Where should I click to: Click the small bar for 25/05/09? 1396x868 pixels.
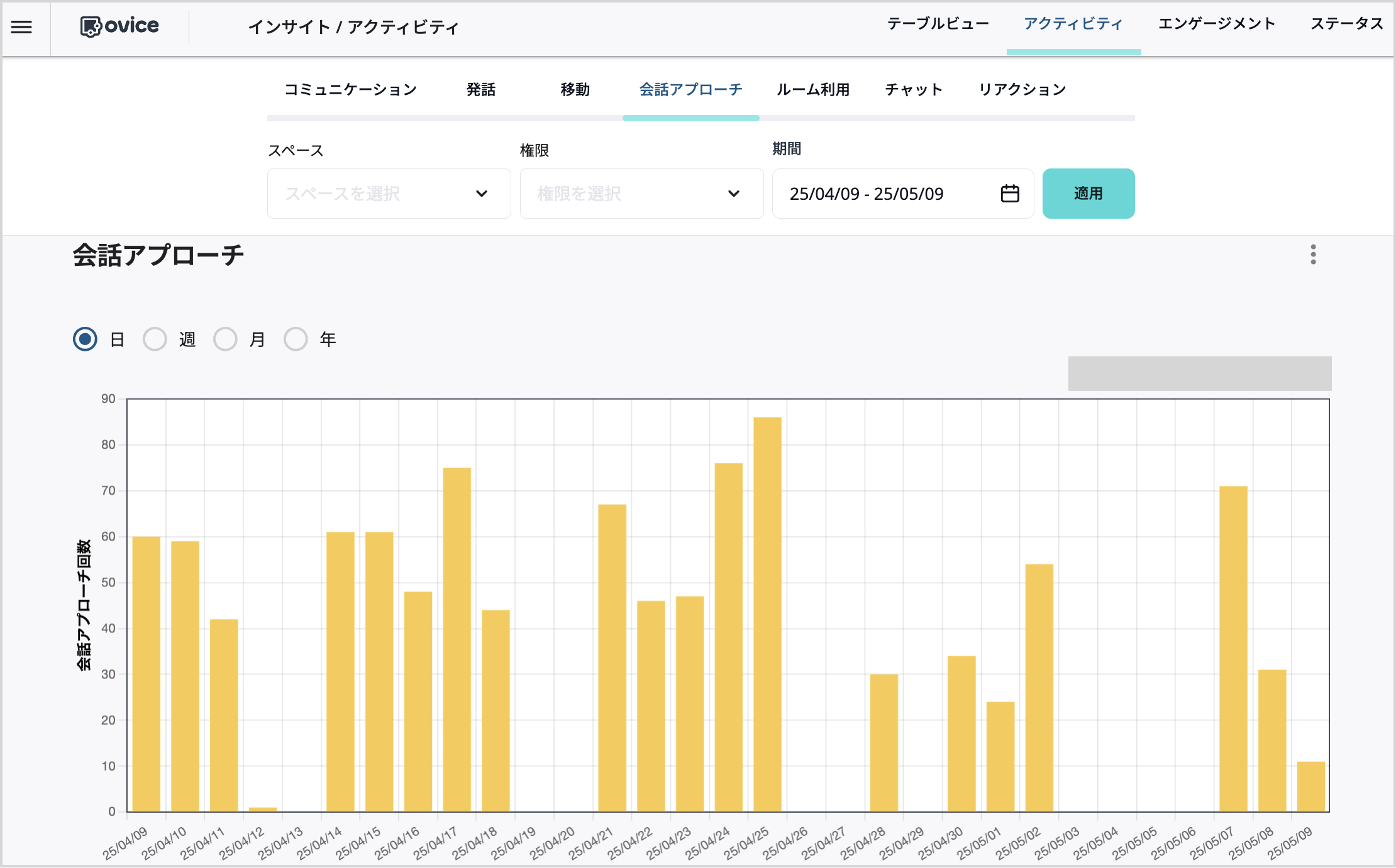[1311, 786]
